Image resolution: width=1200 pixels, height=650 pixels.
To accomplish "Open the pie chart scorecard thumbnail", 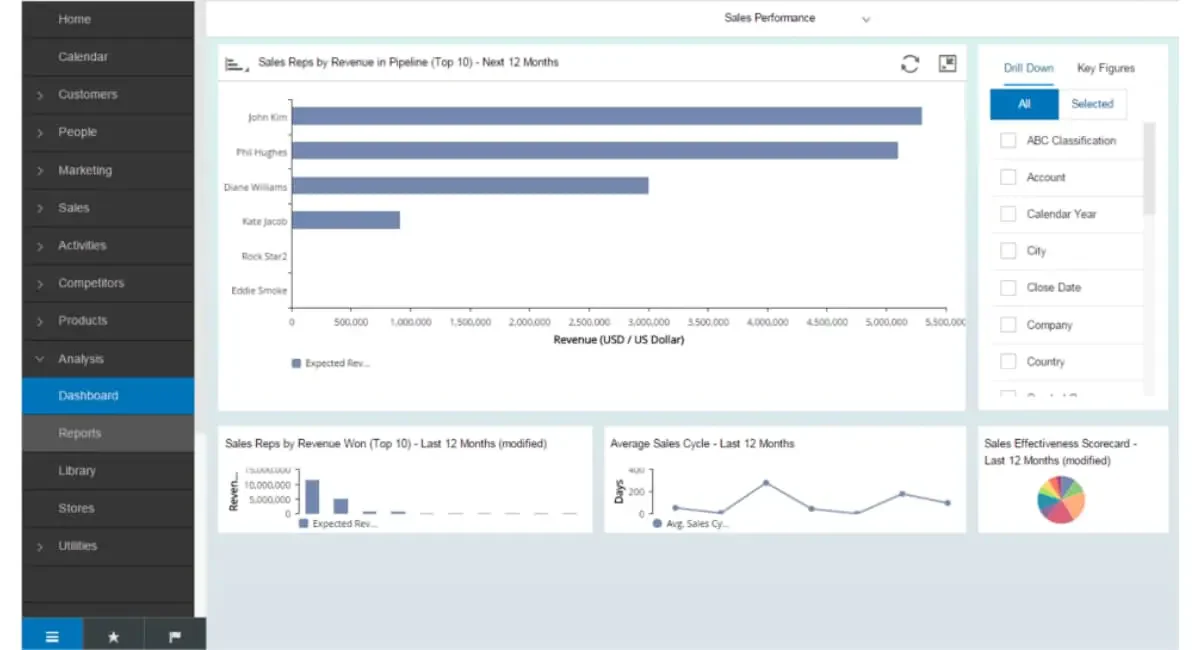I will (1060, 498).
